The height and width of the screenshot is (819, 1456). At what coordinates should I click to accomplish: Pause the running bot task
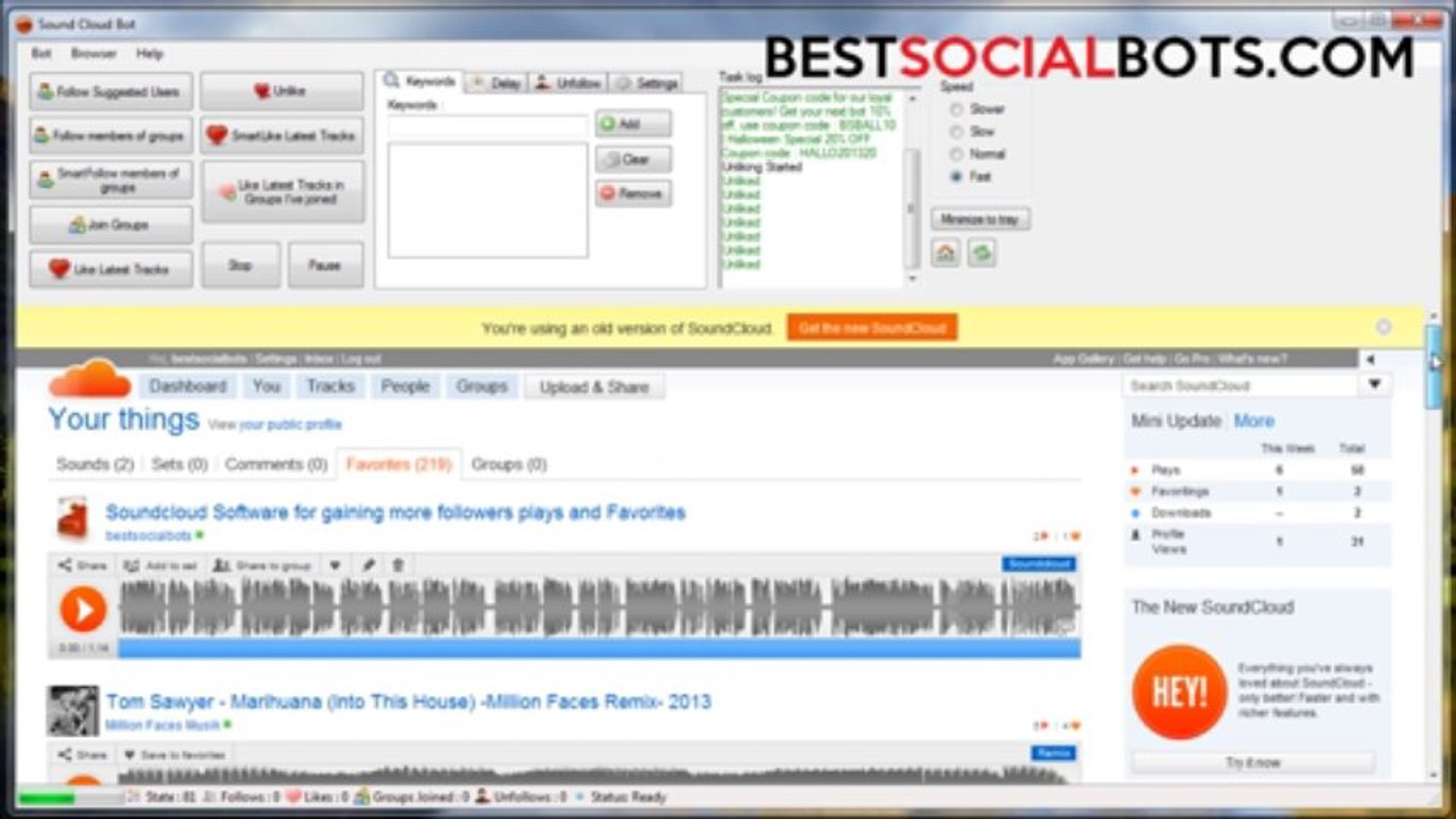coord(325,265)
